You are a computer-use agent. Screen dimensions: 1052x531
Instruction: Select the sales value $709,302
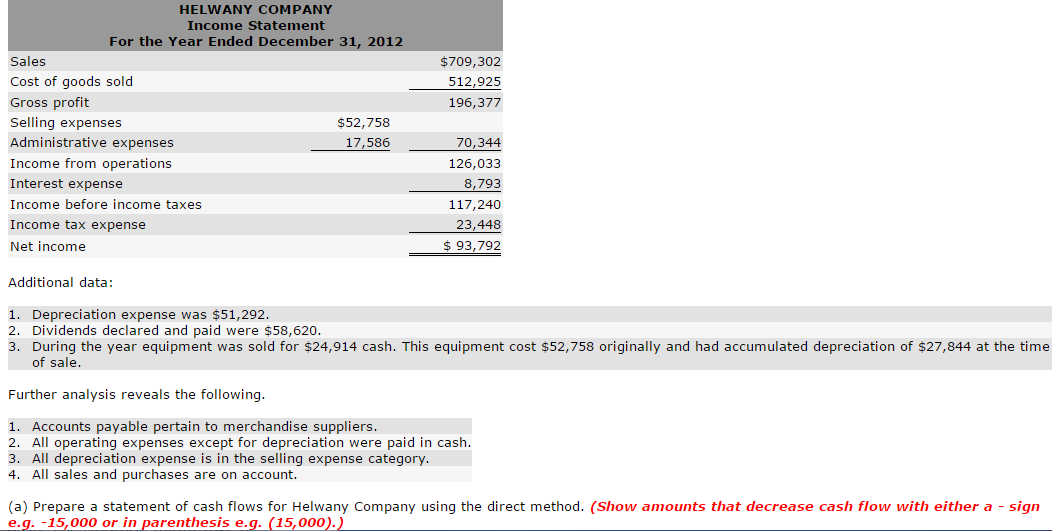click(470, 62)
